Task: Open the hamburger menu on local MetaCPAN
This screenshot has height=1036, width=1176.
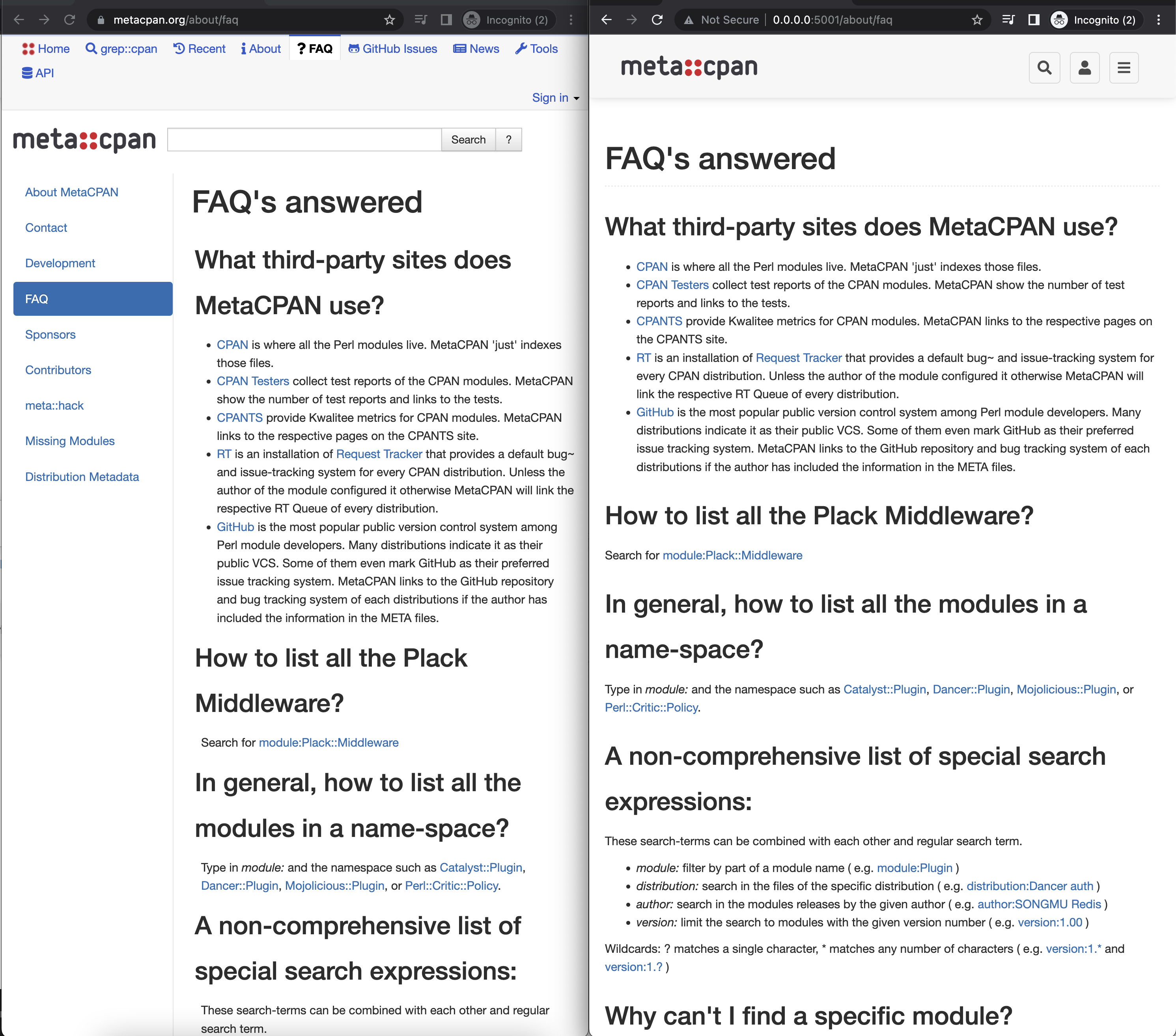Action: point(1124,67)
